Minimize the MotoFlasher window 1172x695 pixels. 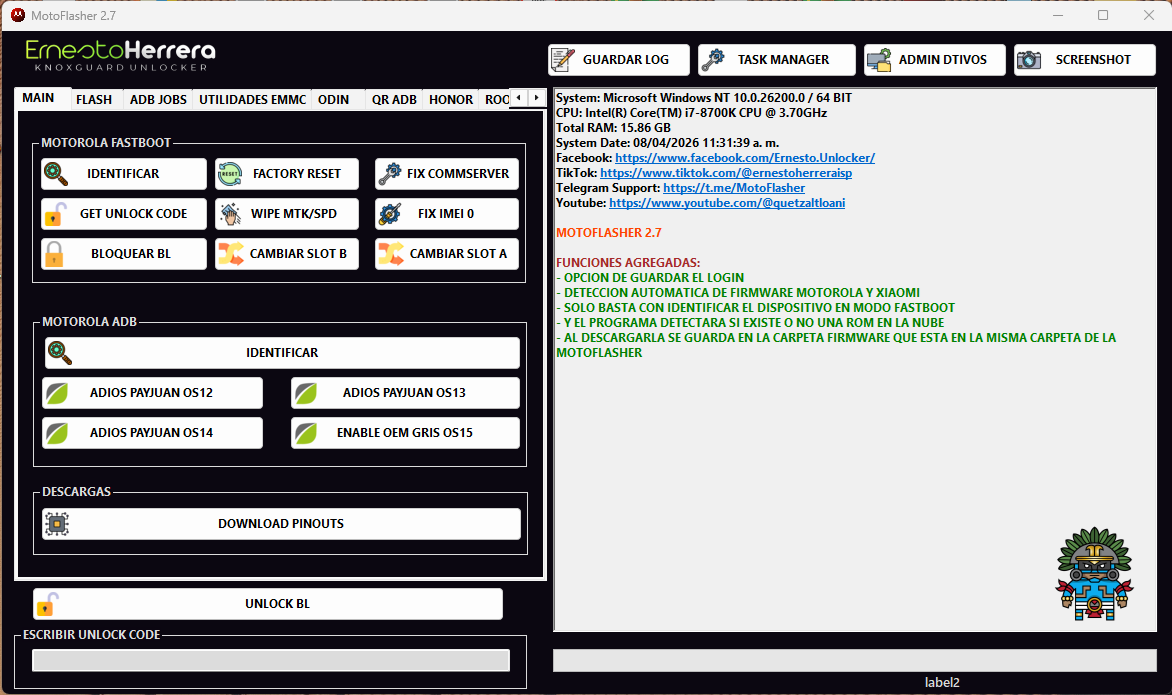[1058, 15]
